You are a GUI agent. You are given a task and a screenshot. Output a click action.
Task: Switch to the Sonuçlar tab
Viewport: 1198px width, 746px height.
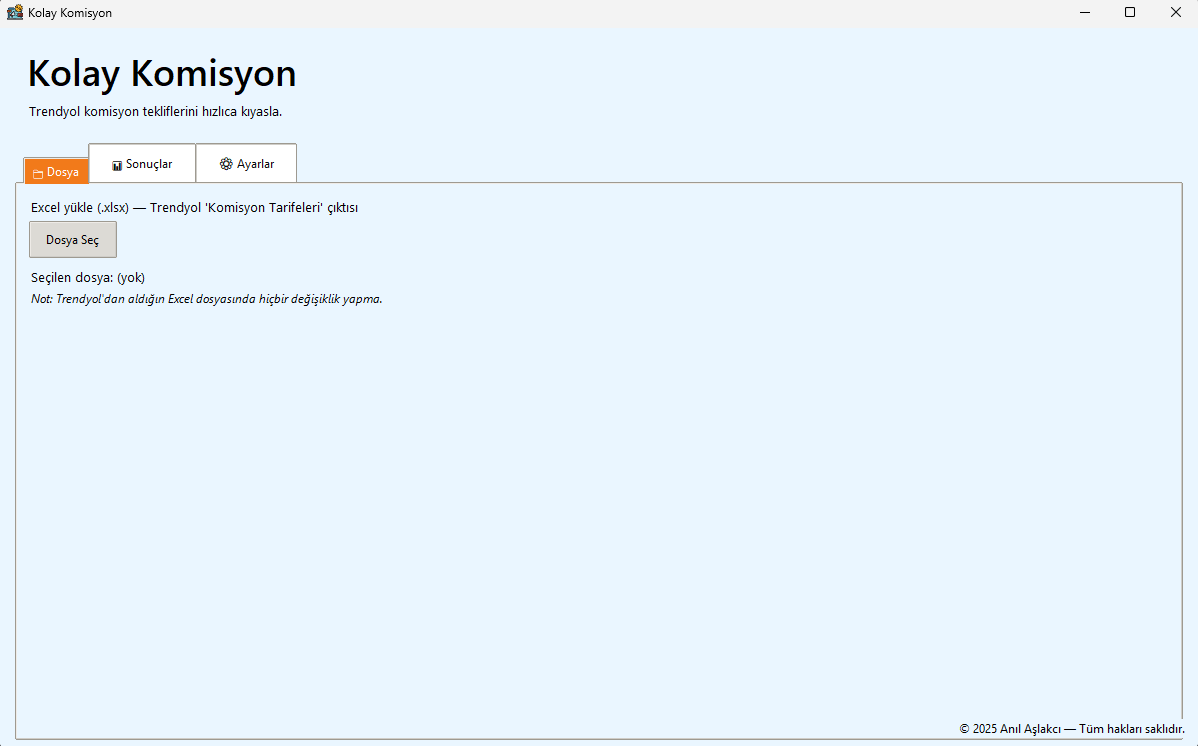point(142,164)
